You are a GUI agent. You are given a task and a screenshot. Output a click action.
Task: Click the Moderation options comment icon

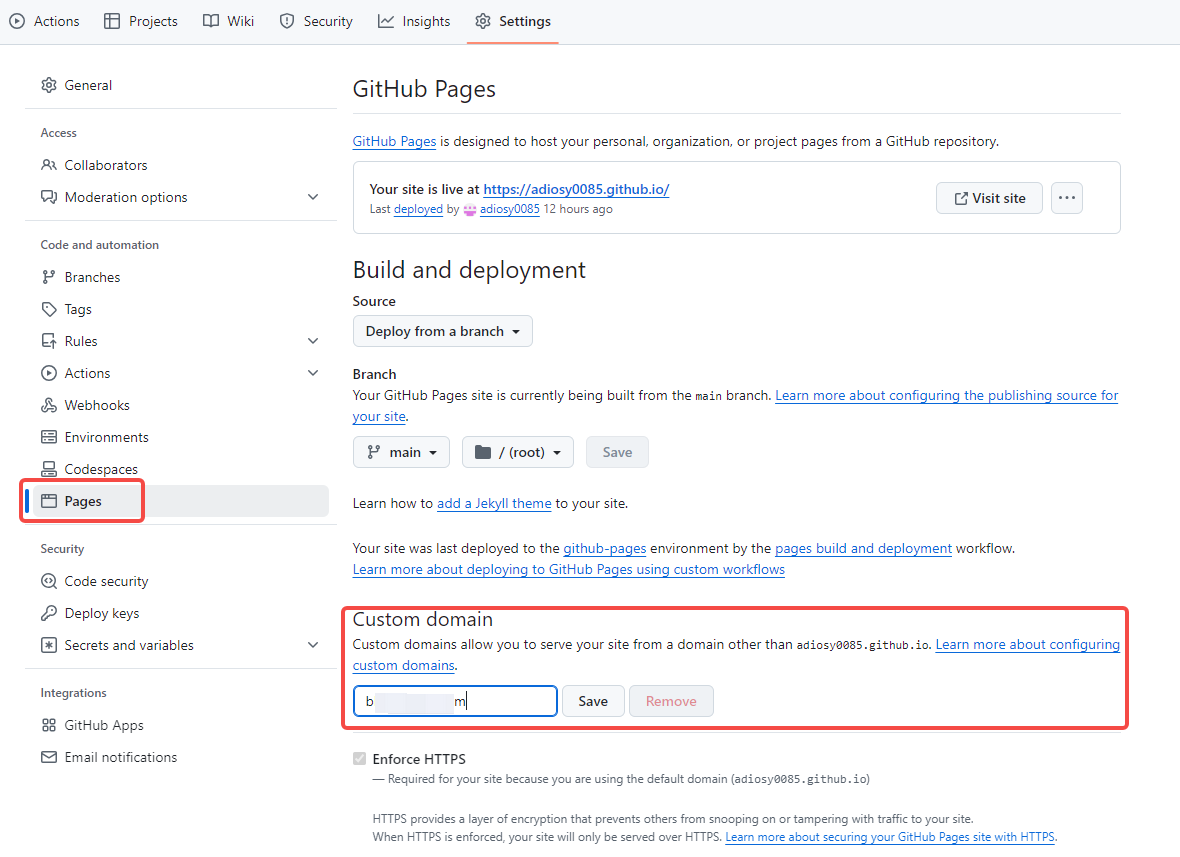(49, 197)
